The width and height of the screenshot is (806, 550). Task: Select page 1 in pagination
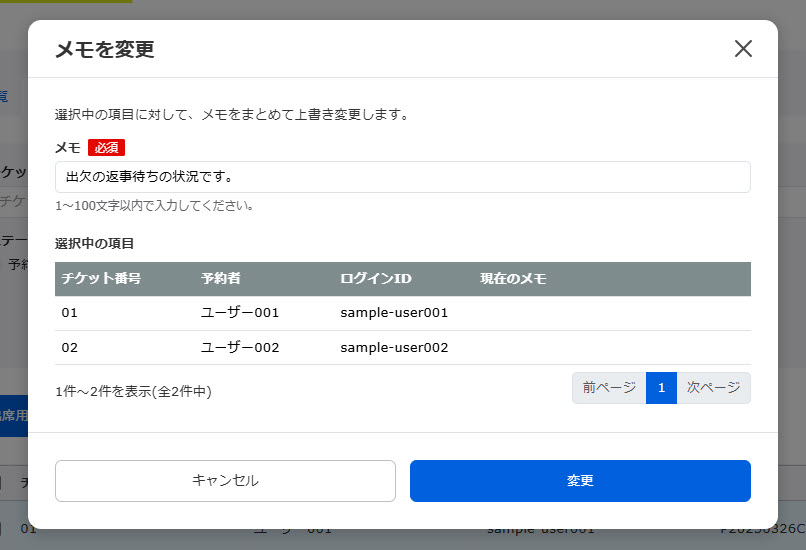click(x=661, y=388)
